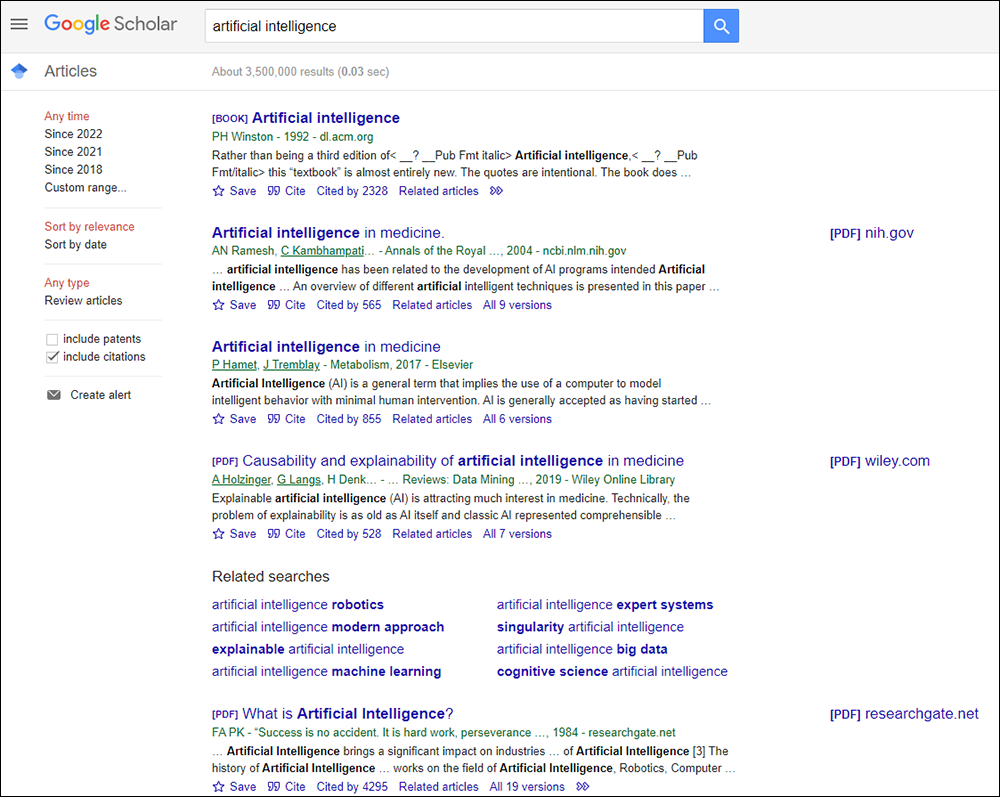Click the Create alert envelope icon
The image size is (1000, 797).
(x=54, y=395)
